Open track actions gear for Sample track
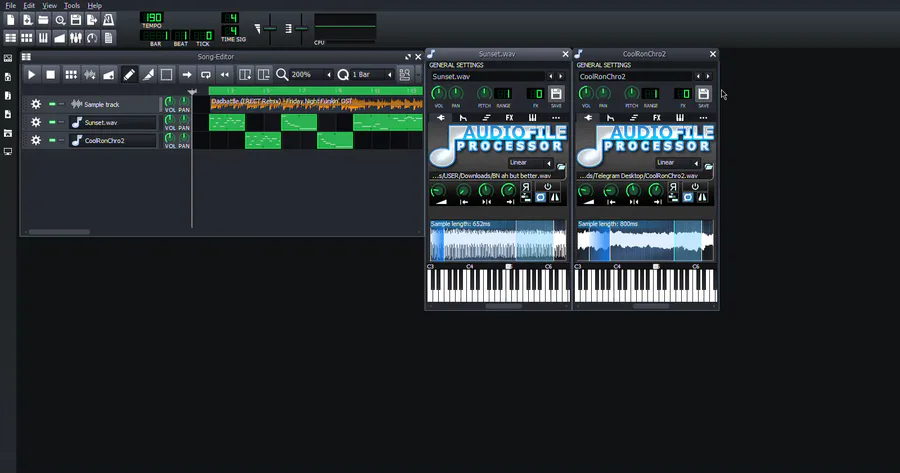Screen dimensions: 900x473 (x=36, y=104)
